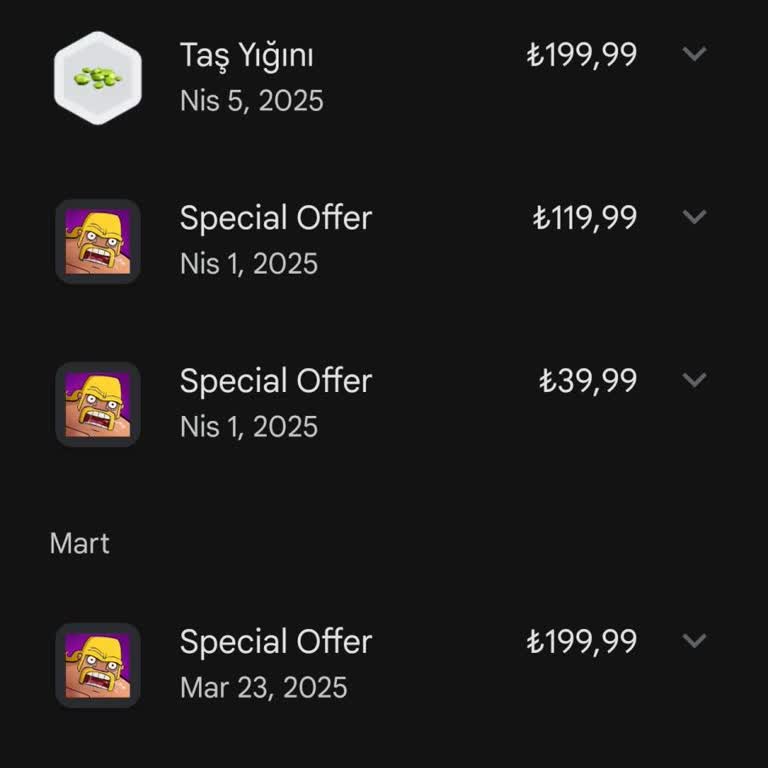Tap the Nis 1 date under ₺119,99 offer
Screen dimensions: 768x768
pos(248,264)
